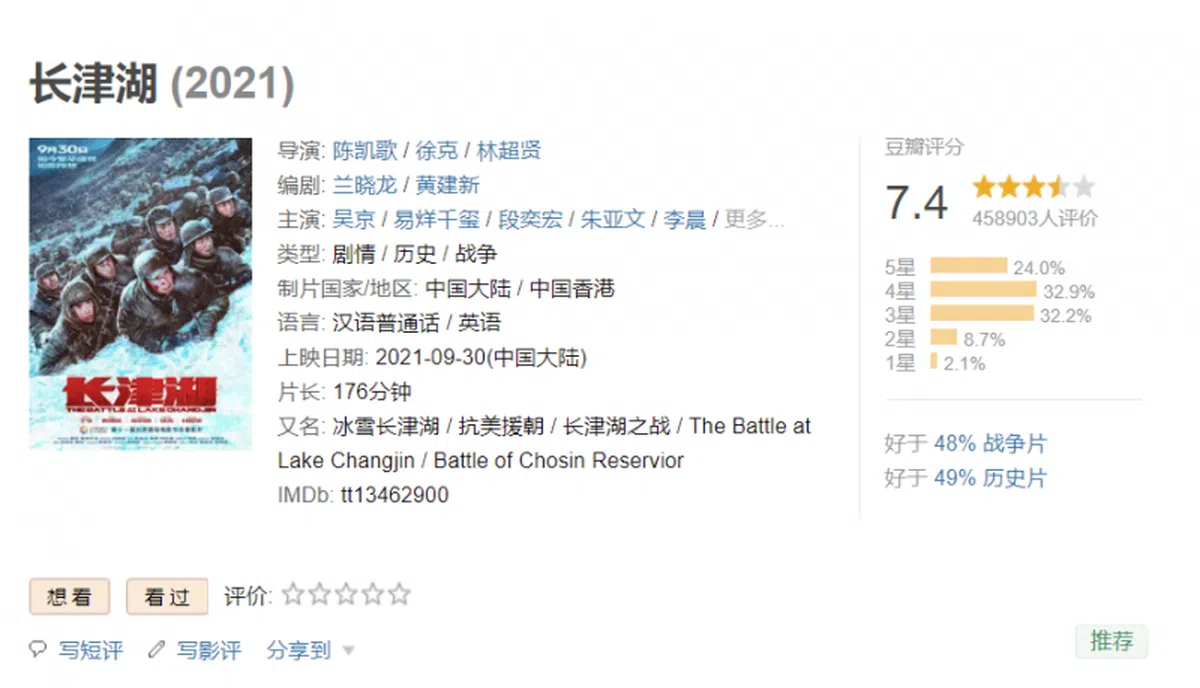Click the fifth rating star
This screenshot has width=1200, height=688.
tap(399, 595)
